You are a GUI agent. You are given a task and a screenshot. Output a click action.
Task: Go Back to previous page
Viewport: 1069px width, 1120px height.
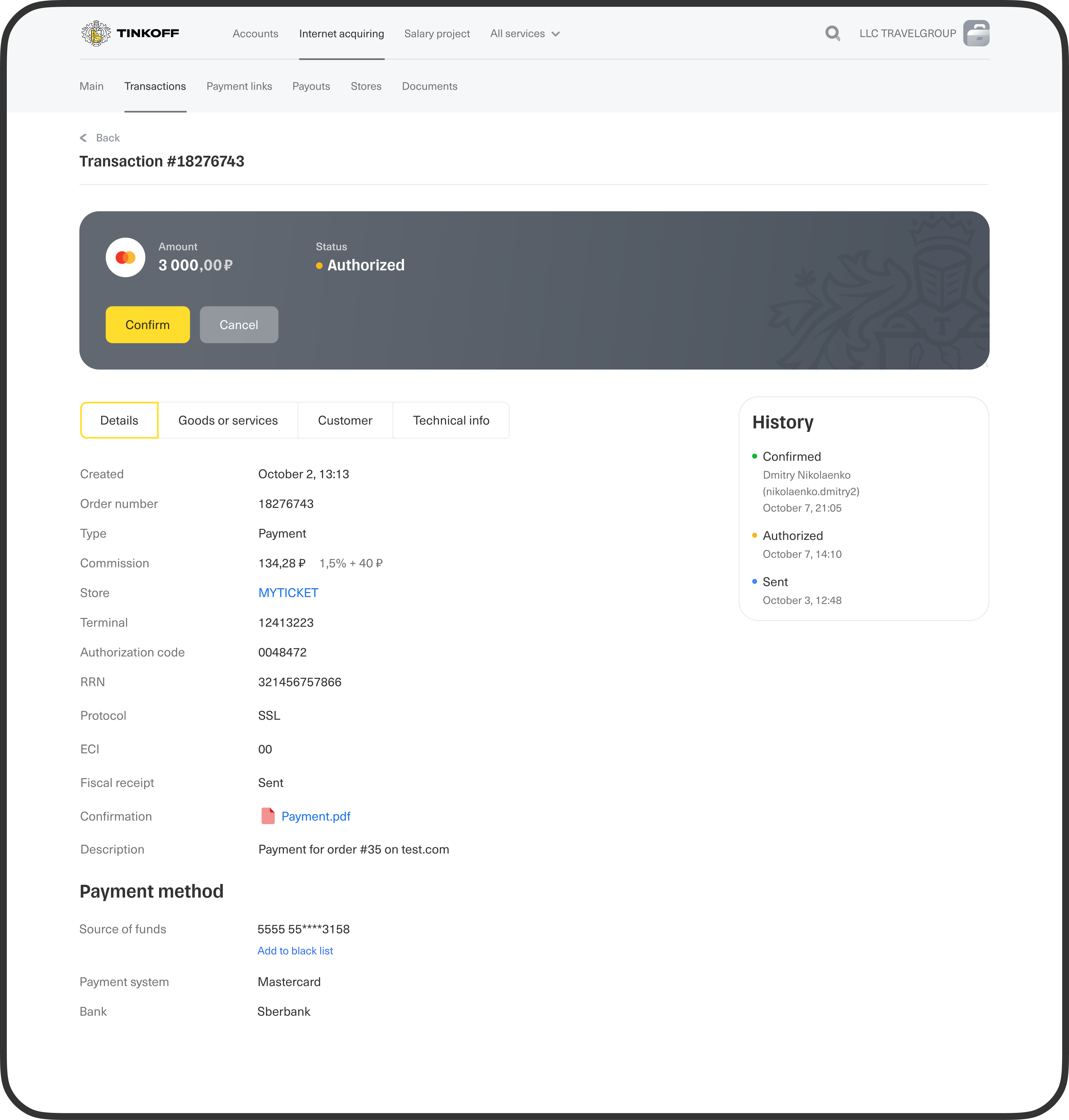coord(108,138)
